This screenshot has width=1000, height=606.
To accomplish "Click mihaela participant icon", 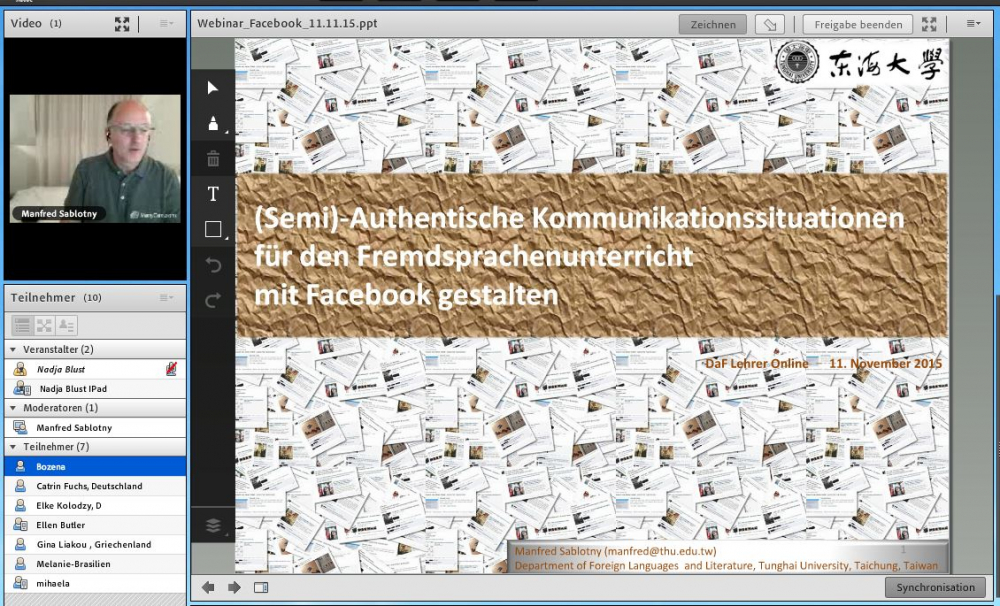I will coord(20,583).
